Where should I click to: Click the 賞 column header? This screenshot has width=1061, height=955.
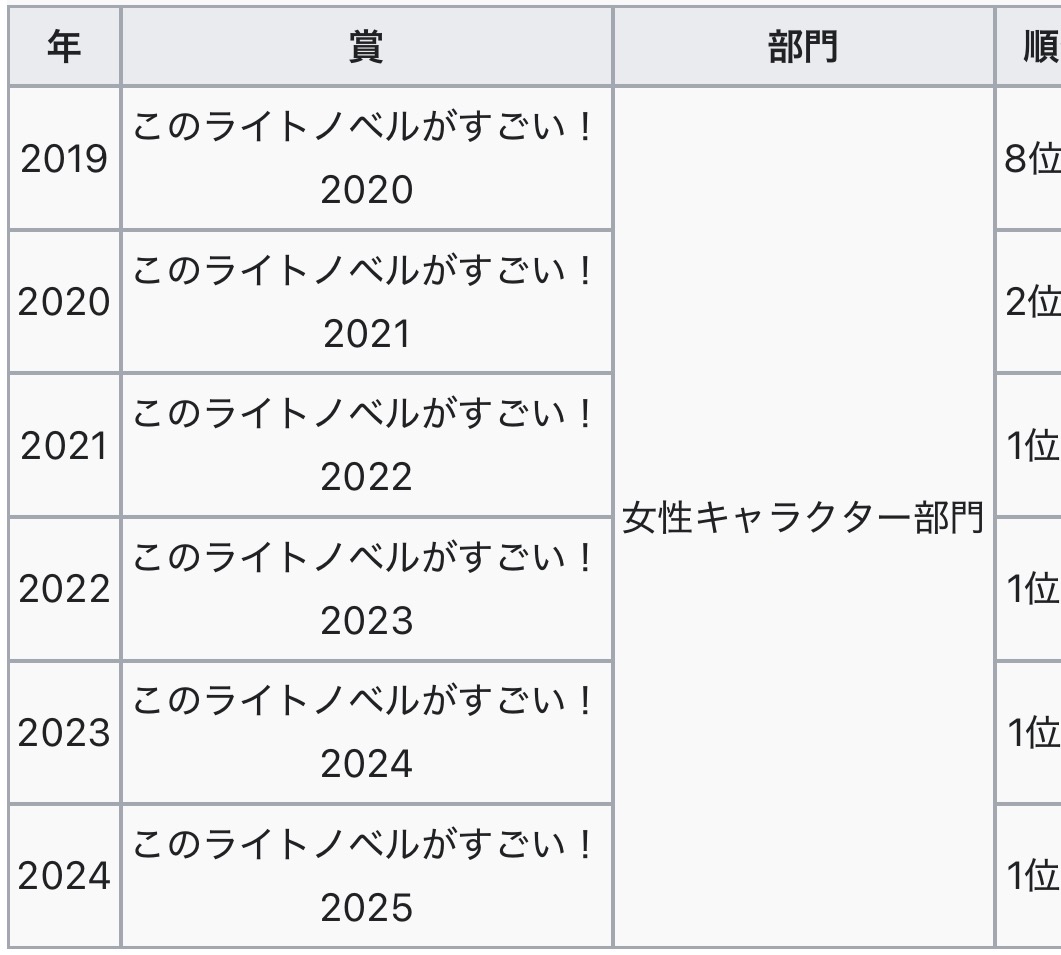click(x=366, y=48)
